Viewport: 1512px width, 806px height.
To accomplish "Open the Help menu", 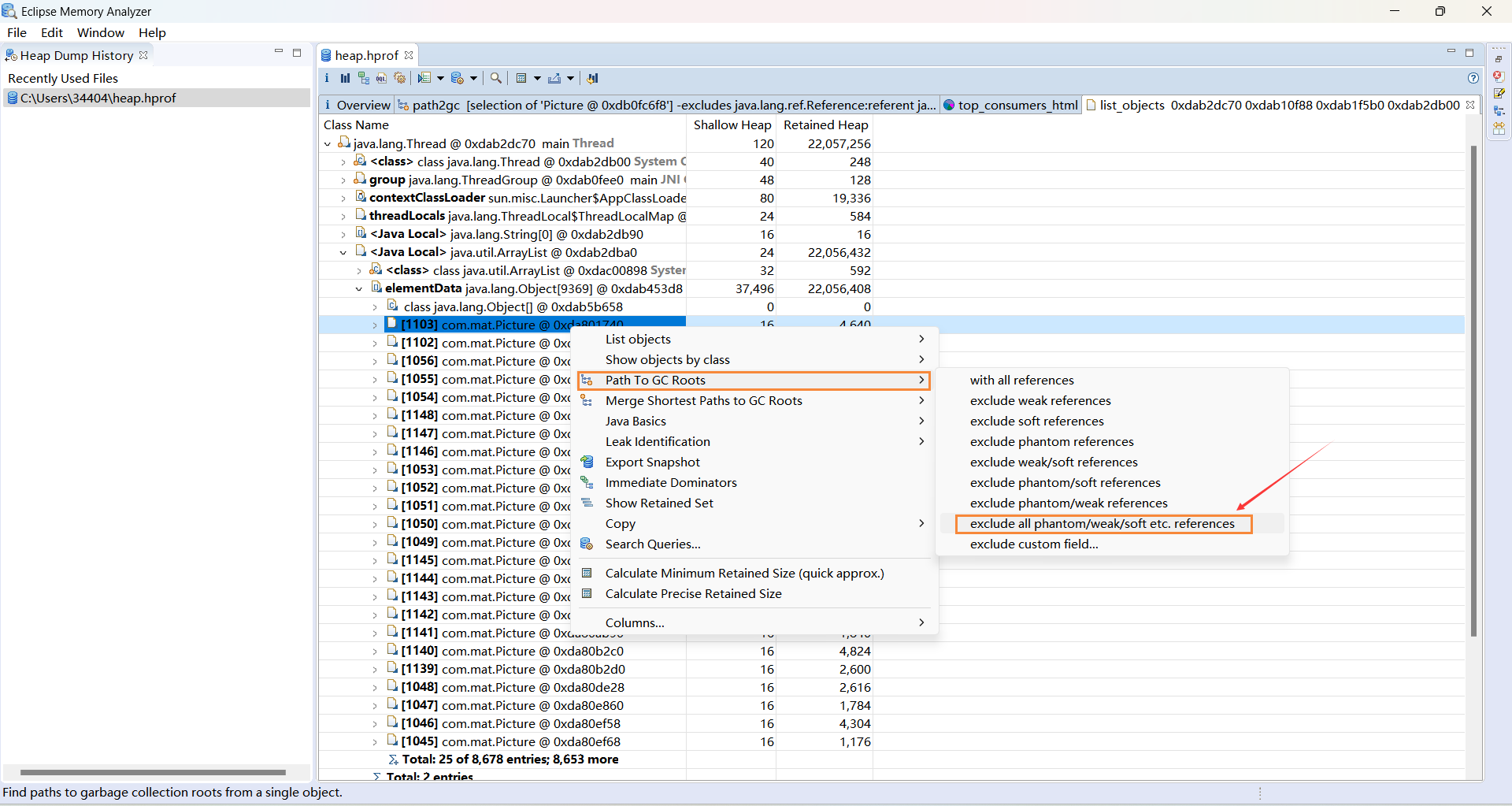I will pyautogui.click(x=152, y=32).
